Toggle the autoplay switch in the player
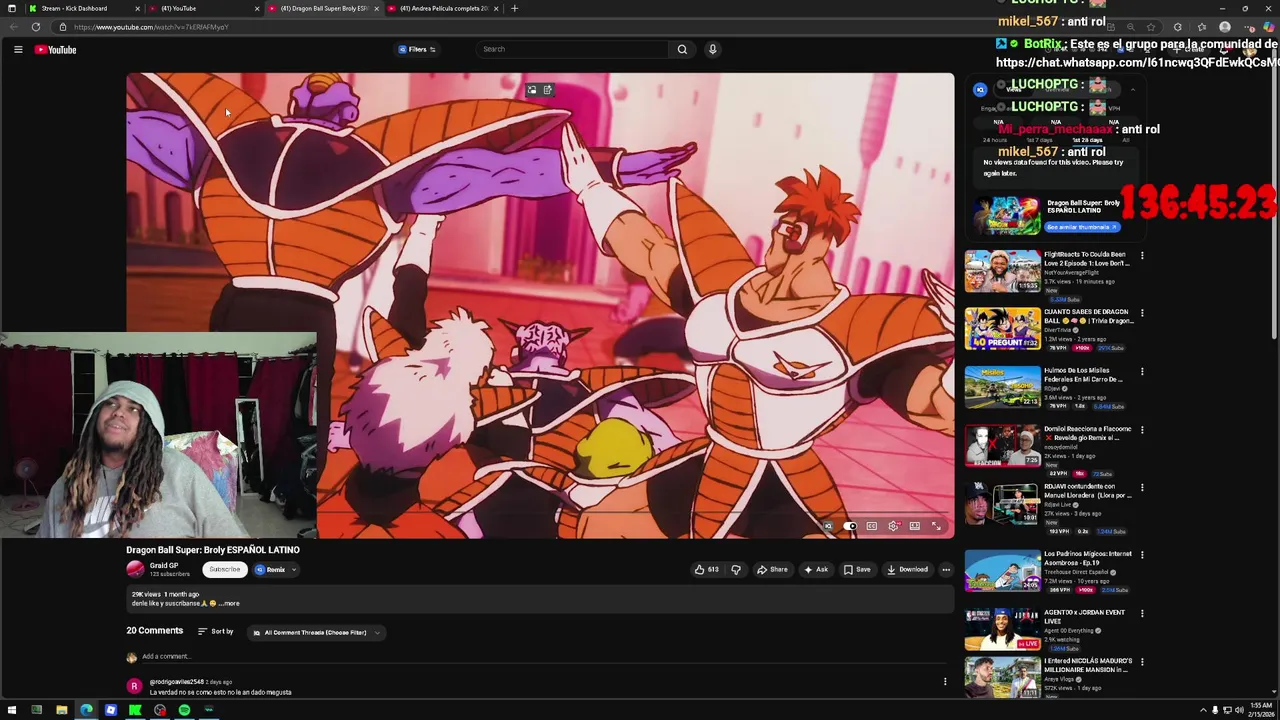Viewport: 1280px width, 720px height. click(849, 526)
